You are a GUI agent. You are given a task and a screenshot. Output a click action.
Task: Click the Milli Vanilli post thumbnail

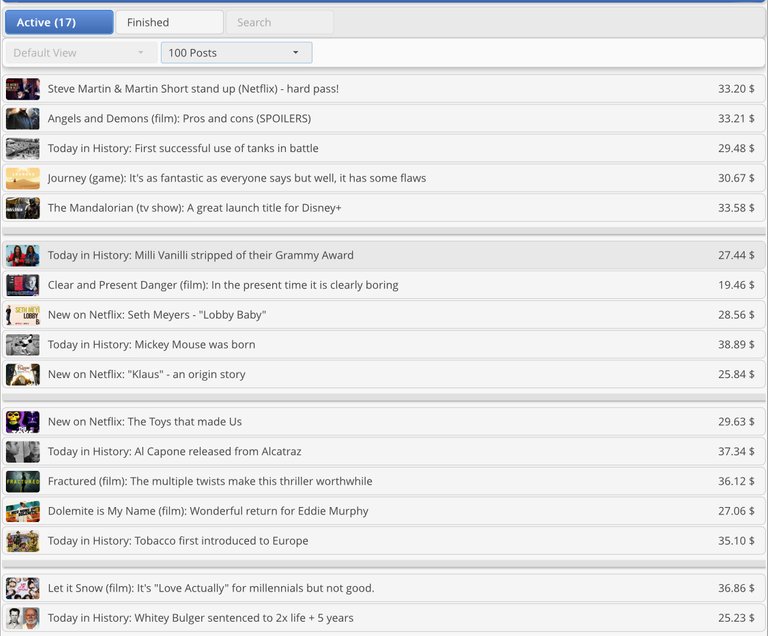point(23,255)
